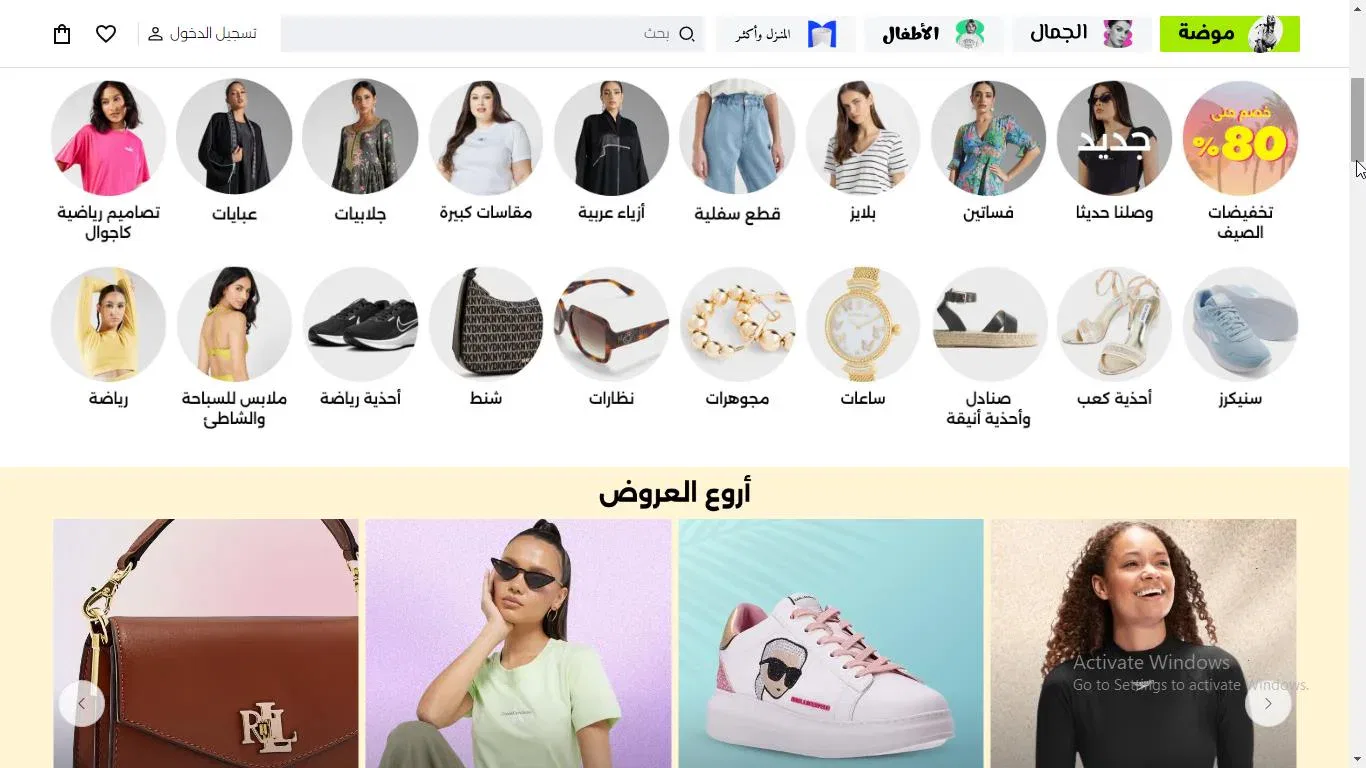Open the 80% تخفيضات الصيف summer sale circle
1366x768 pixels.
click(1240, 138)
